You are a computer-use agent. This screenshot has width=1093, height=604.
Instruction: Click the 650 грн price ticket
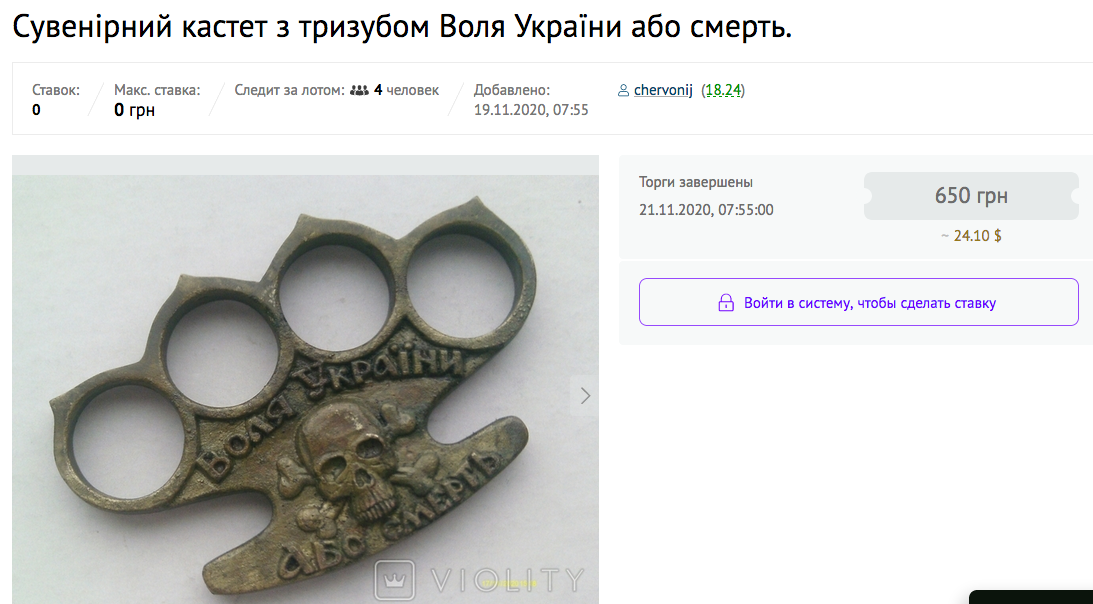click(x=971, y=196)
